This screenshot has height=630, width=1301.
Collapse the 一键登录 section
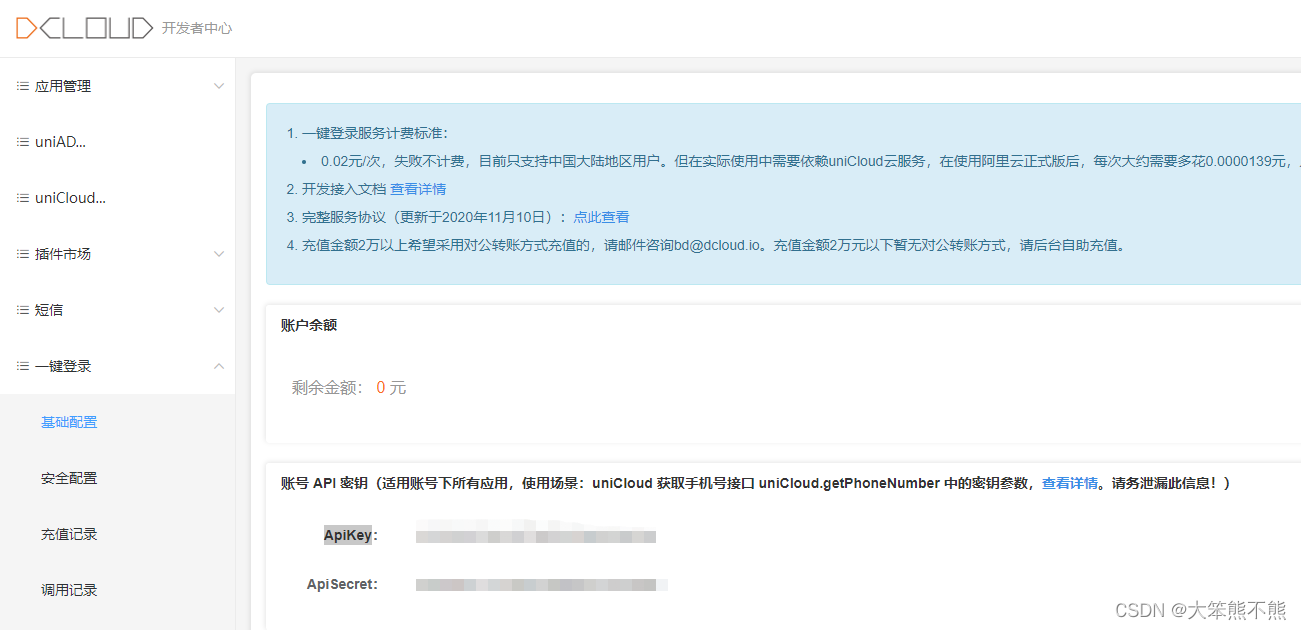click(x=218, y=365)
